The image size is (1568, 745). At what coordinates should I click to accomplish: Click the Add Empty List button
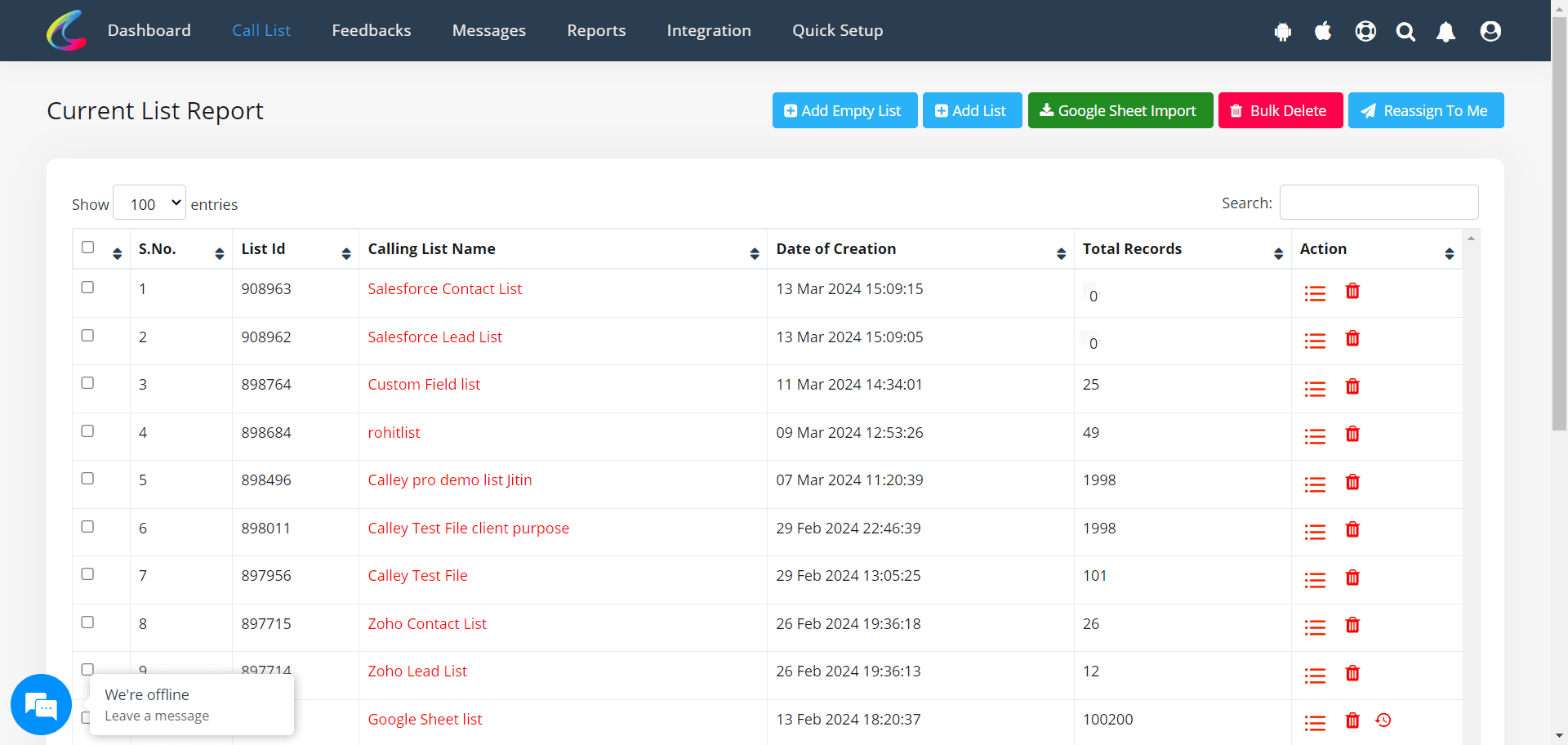click(x=845, y=110)
